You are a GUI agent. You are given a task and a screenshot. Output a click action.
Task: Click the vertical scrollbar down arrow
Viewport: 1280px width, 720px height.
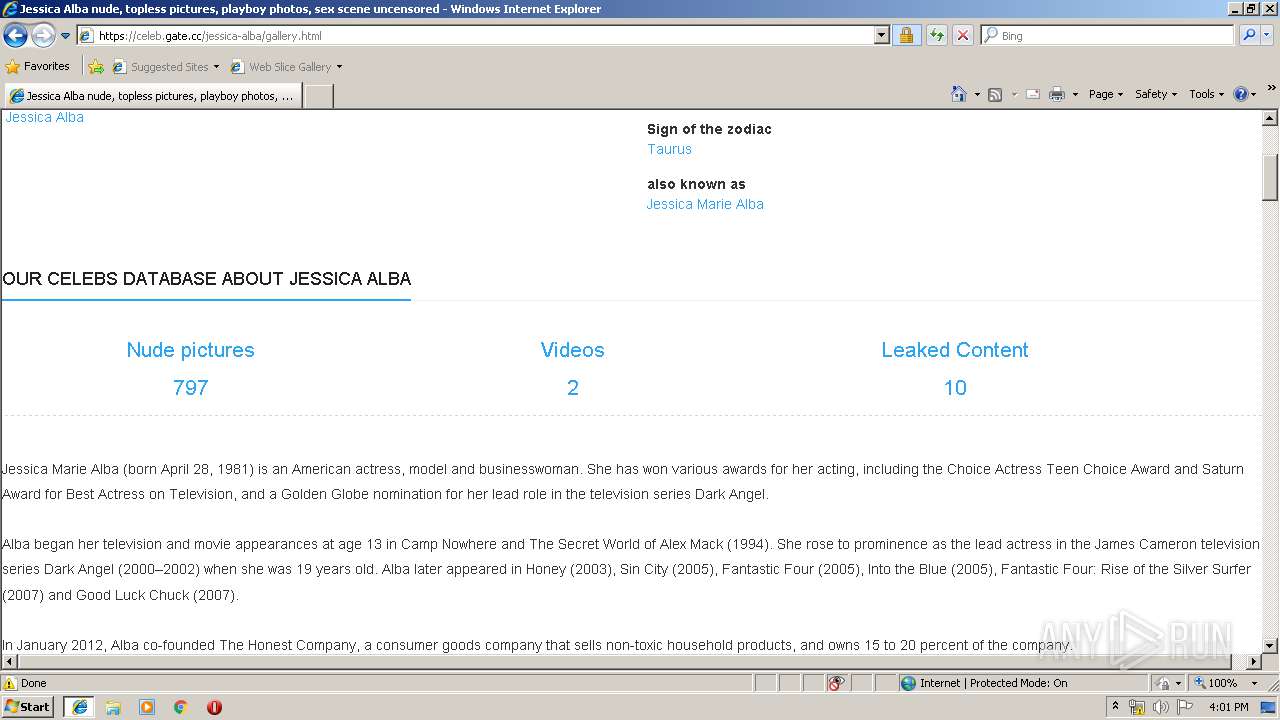click(1270, 645)
